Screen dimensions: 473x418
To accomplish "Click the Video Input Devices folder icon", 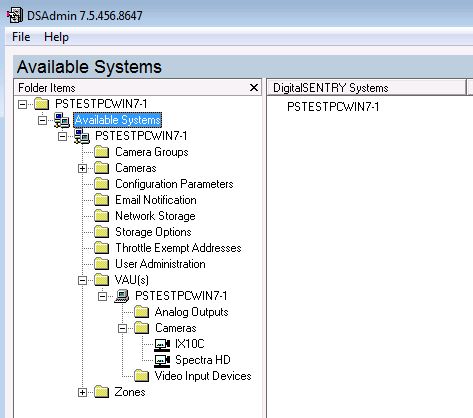I will (142, 376).
